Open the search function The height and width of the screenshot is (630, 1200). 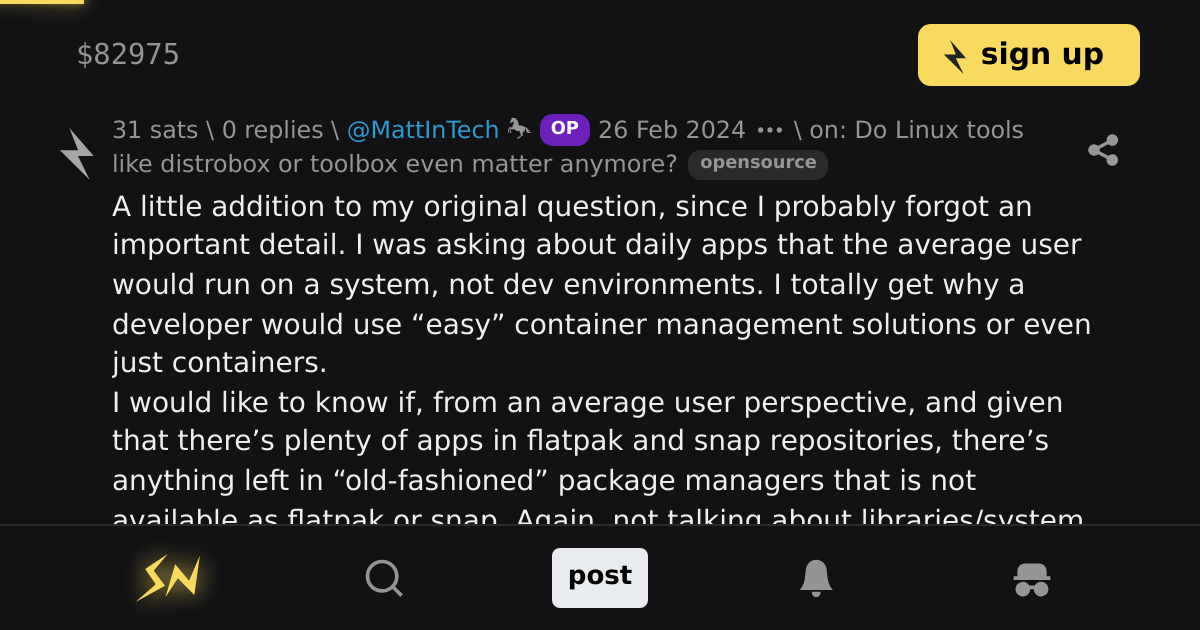pos(384,578)
